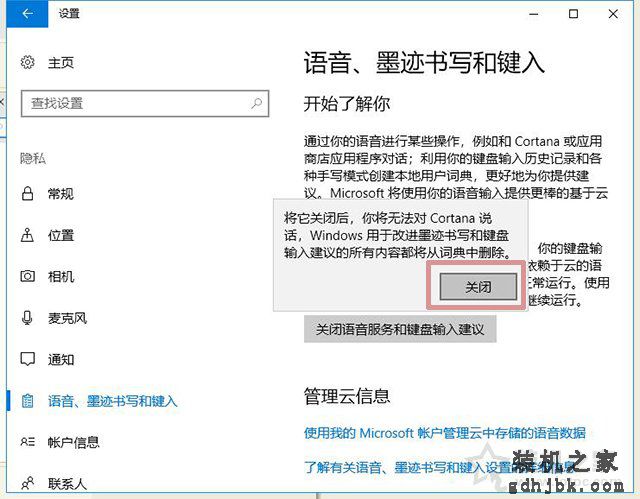Click the 开始了解你 heading
This screenshot has width=640, height=499.
tap(347, 104)
